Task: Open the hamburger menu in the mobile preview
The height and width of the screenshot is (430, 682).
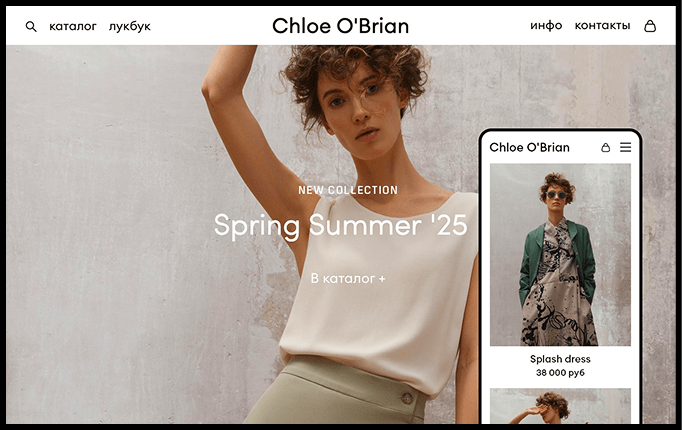Action: 625,147
